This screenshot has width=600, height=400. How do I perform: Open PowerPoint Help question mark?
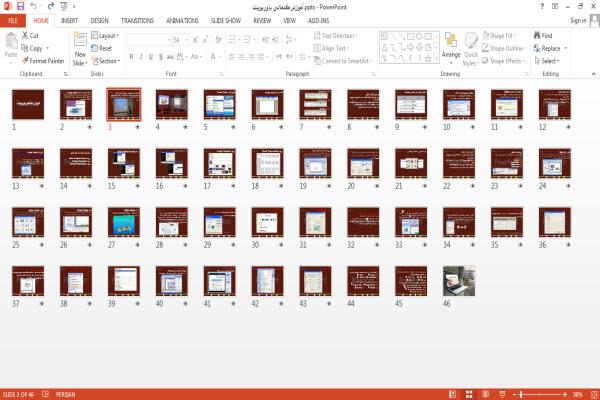542,7
